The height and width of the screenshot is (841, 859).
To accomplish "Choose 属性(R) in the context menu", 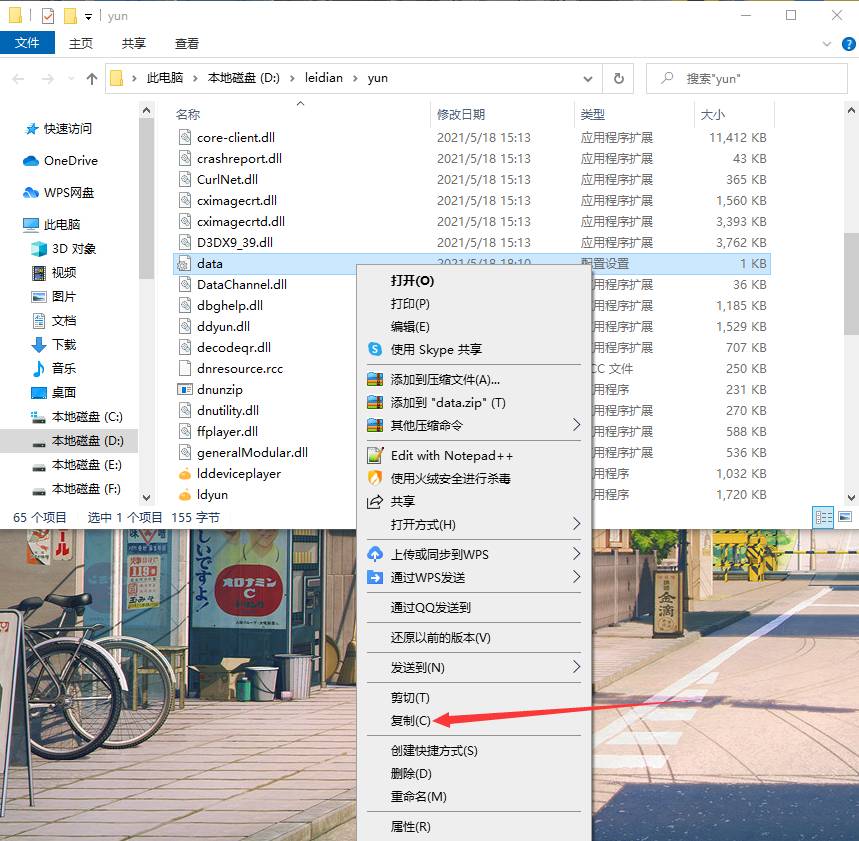I will point(410,826).
